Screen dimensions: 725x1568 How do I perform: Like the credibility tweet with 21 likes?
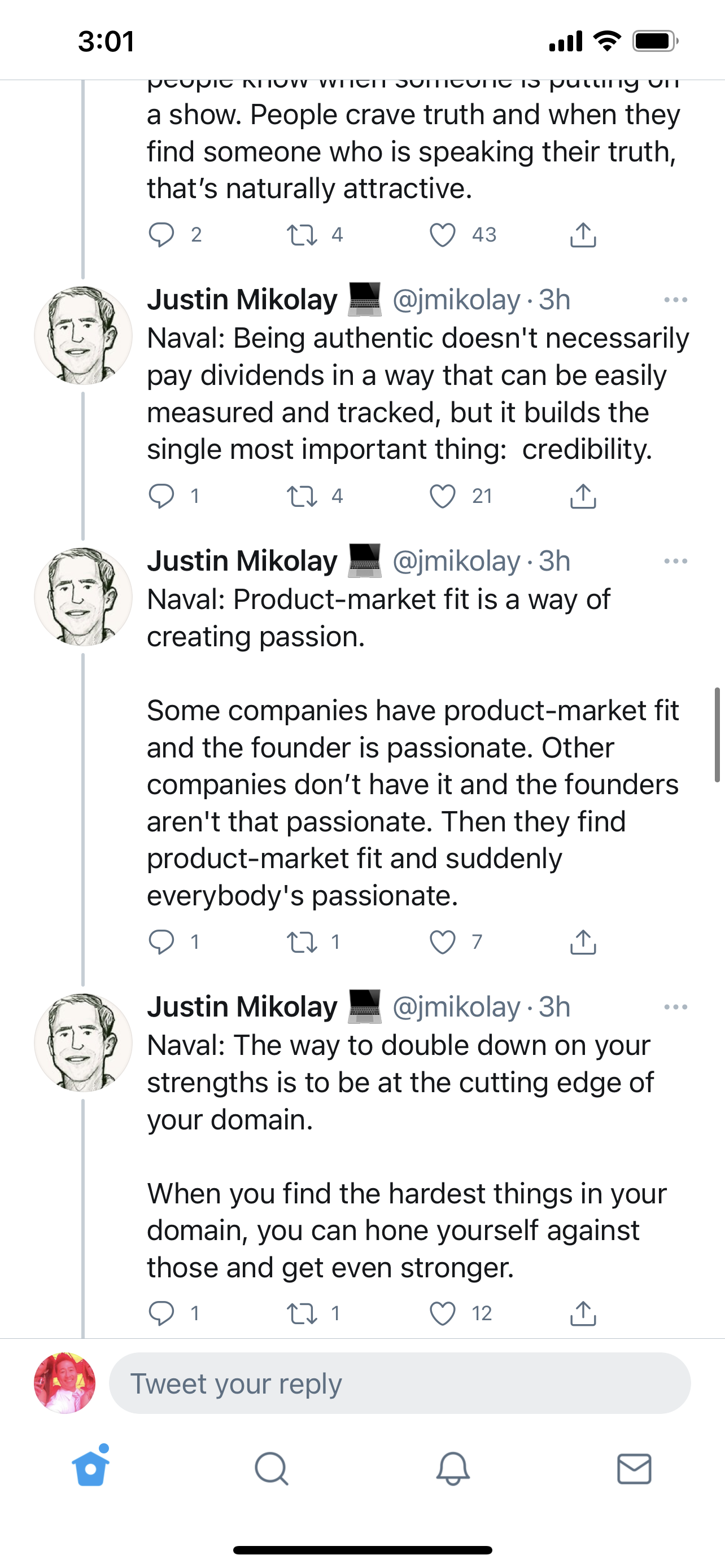(x=443, y=496)
